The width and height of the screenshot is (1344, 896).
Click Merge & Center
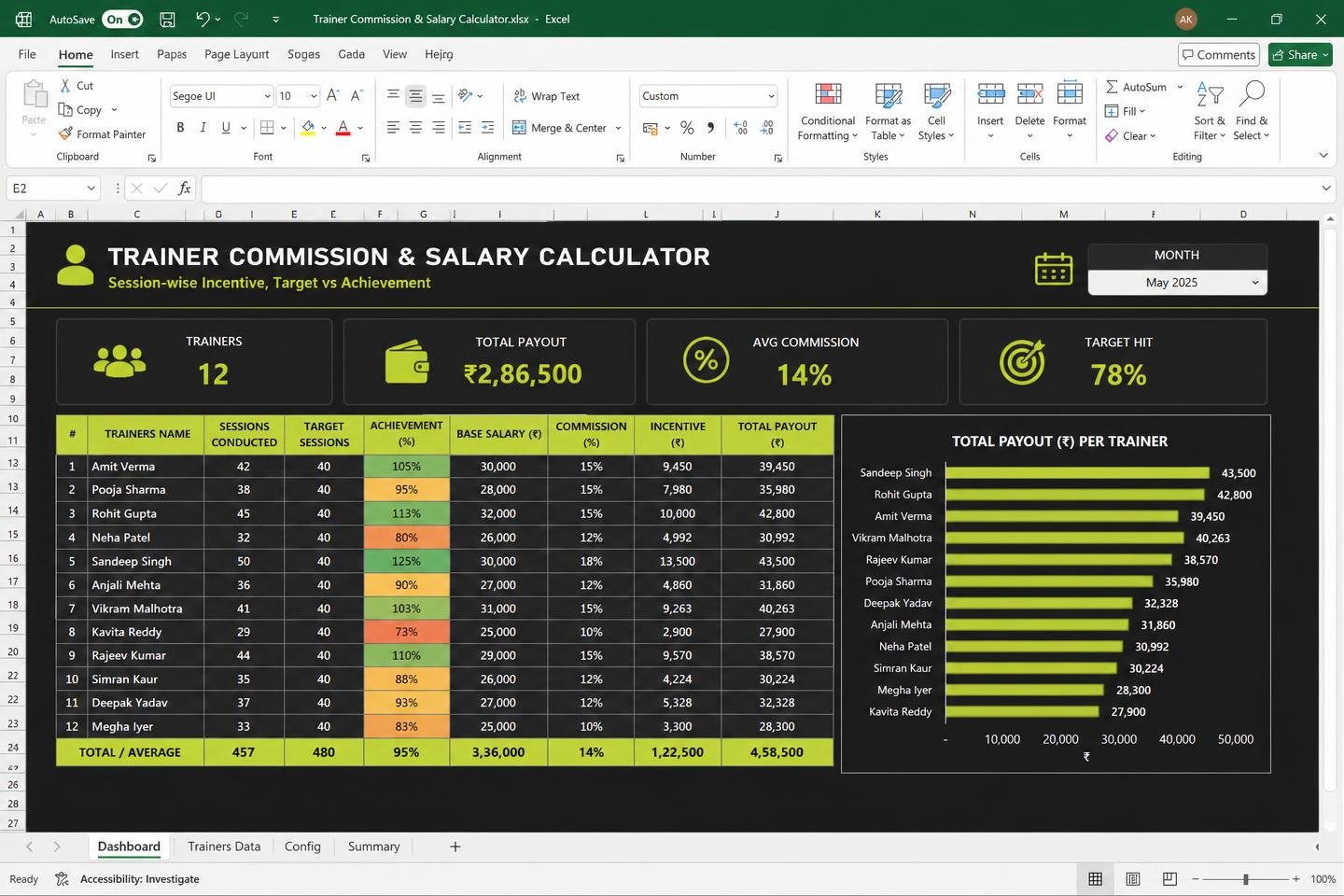click(x=560, y=128)
